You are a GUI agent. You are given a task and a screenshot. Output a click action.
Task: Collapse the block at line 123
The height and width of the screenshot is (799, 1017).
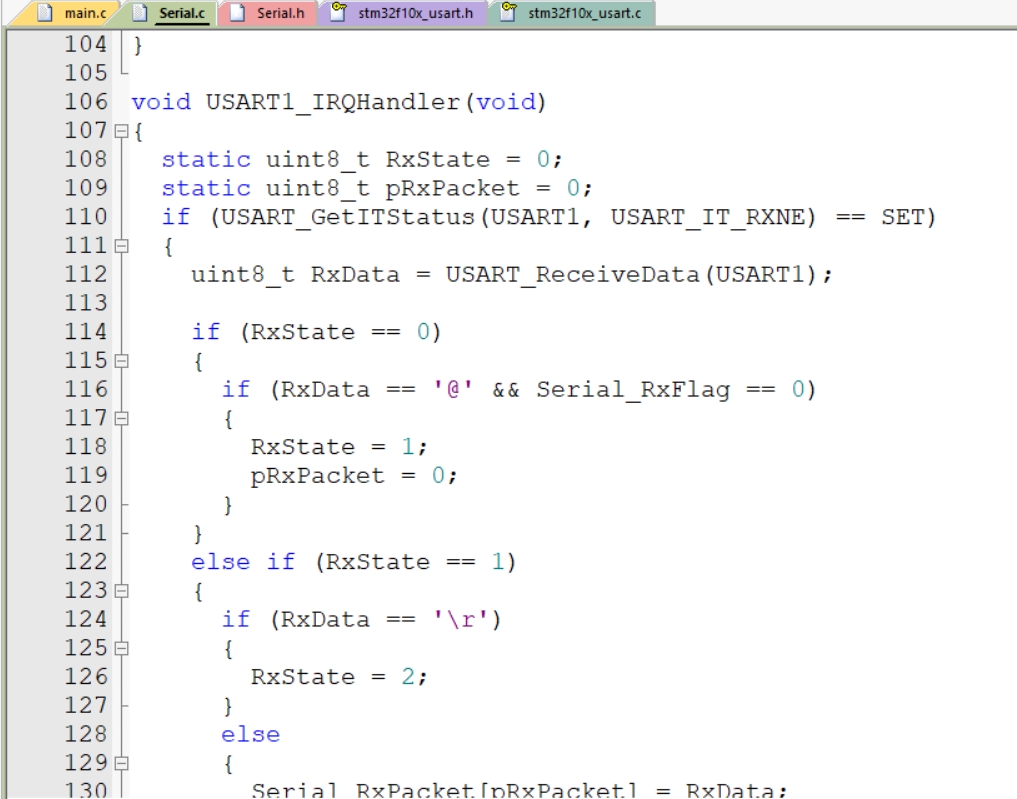pyautogui.click(x=121, y=591)
